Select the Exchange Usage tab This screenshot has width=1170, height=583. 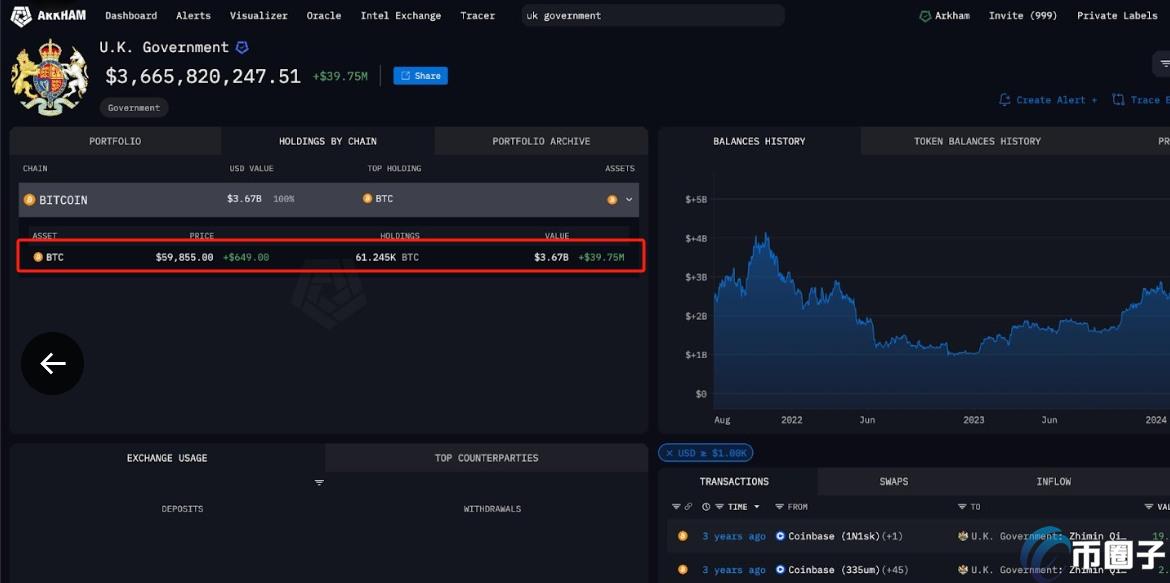[x=167, y=458]
